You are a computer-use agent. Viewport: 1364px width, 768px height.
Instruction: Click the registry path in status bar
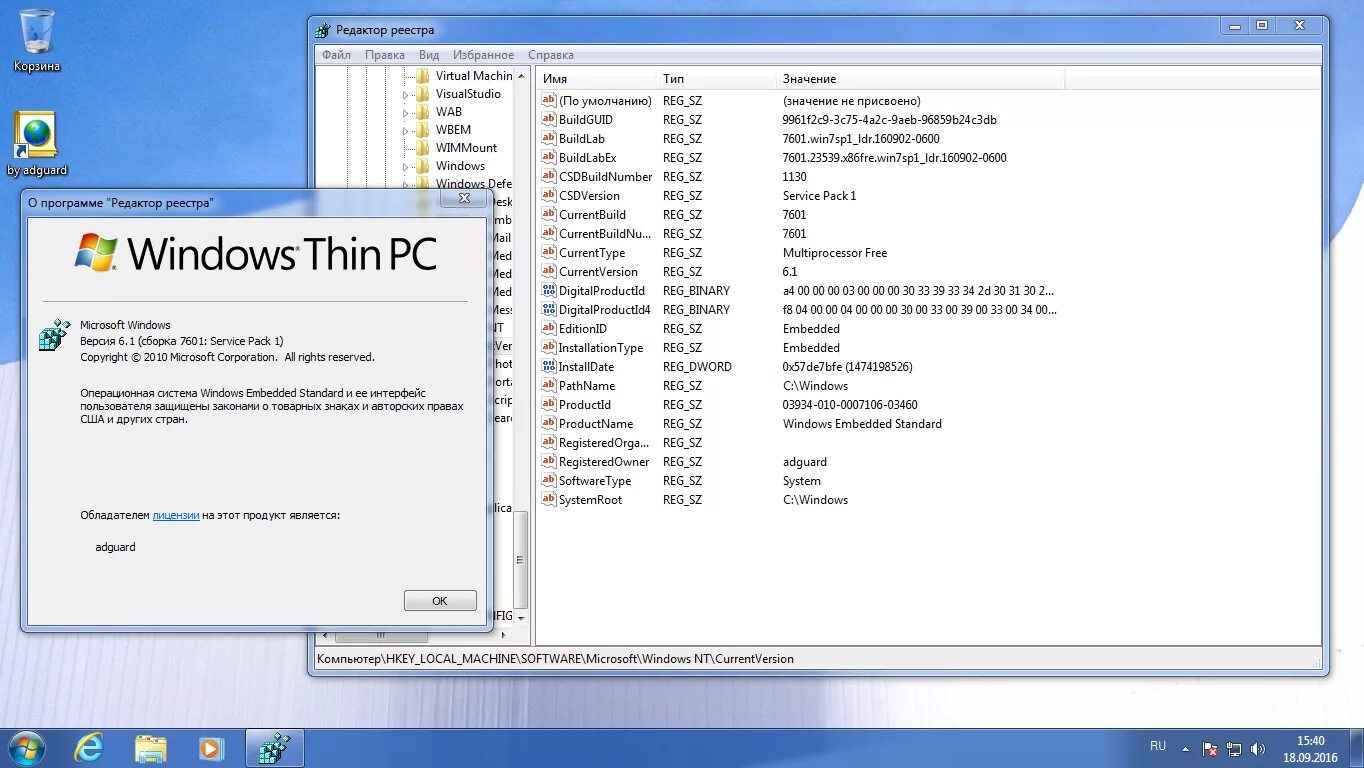(555, 659)
